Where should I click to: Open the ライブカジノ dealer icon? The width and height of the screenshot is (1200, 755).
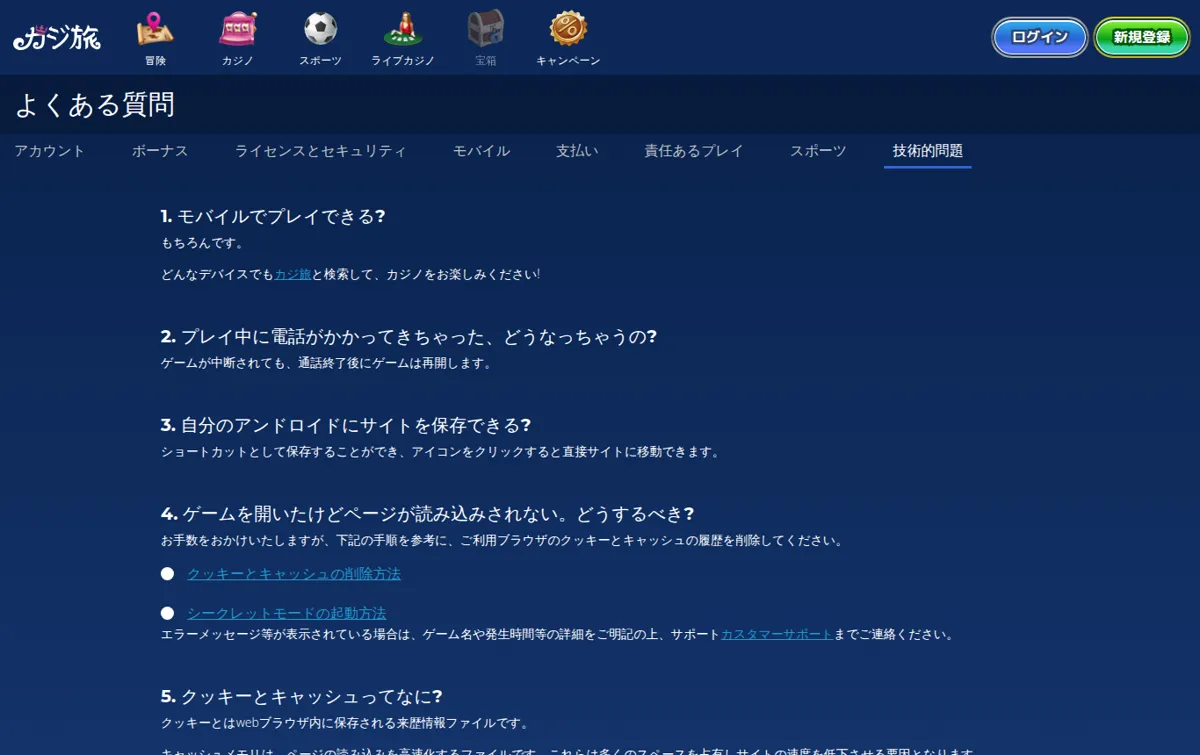403,30
